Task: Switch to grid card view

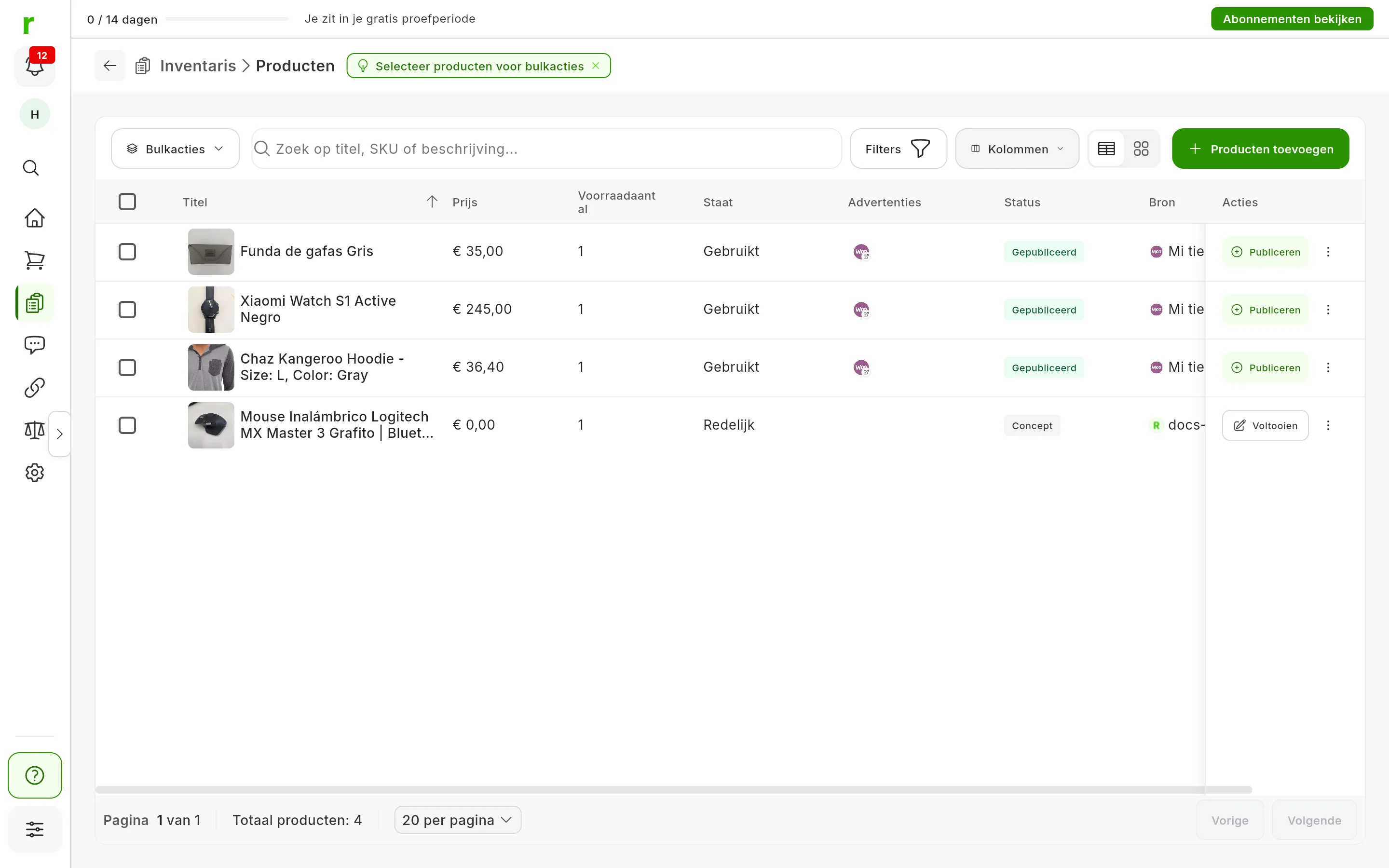Action: click(1141, 149)
